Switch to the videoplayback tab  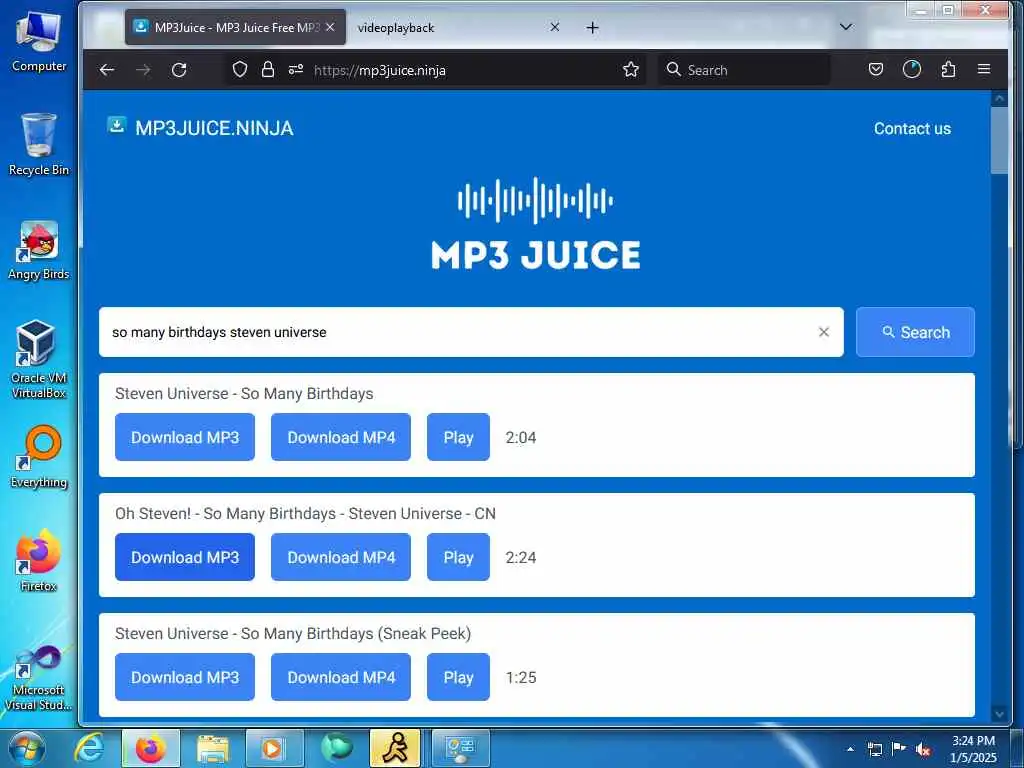click(x=457, y=27)
